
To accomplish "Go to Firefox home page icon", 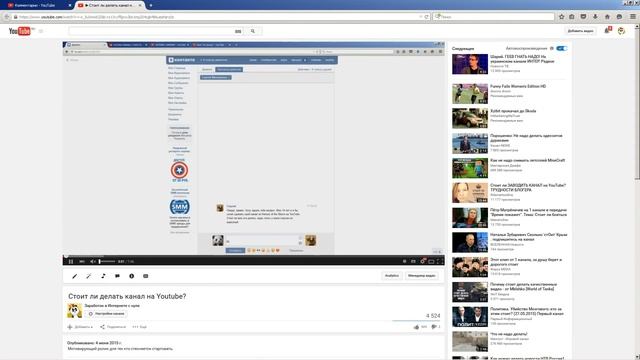I will (607, 17).
